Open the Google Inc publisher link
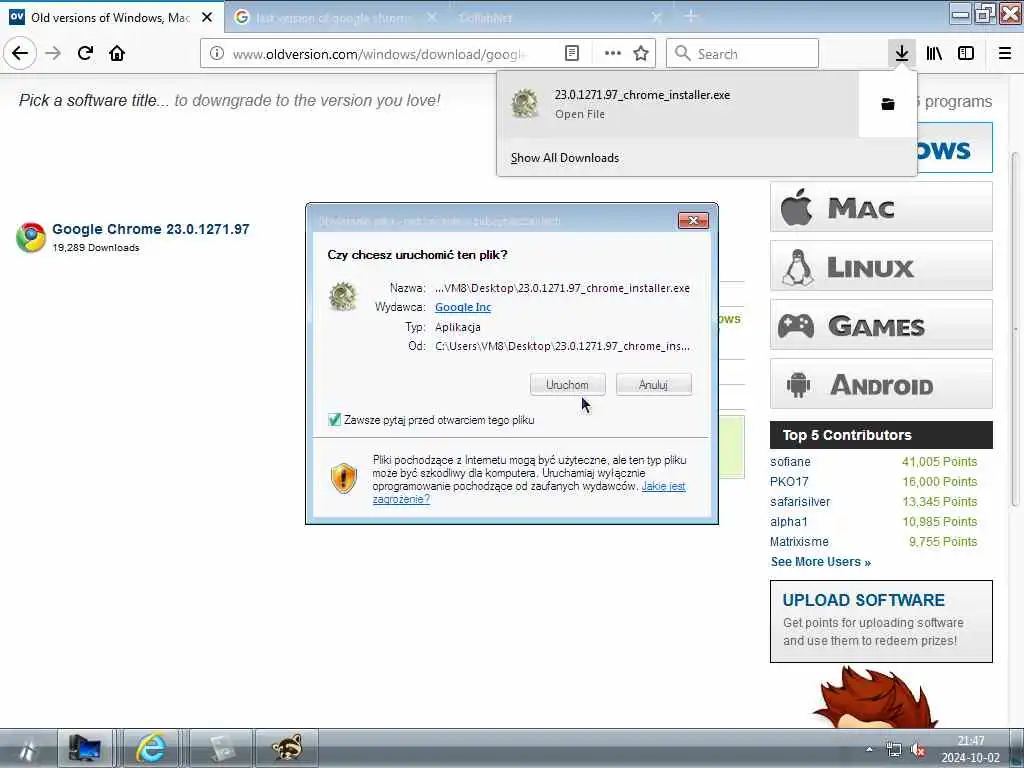Viewport: 1024px width, 768px height. 463,307
